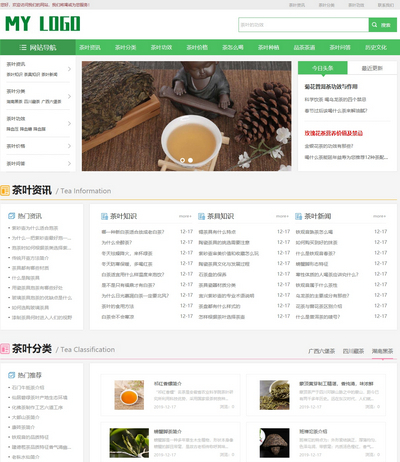Click more link beside 茶叶知识
400x462 pixels.
(185, 216)
